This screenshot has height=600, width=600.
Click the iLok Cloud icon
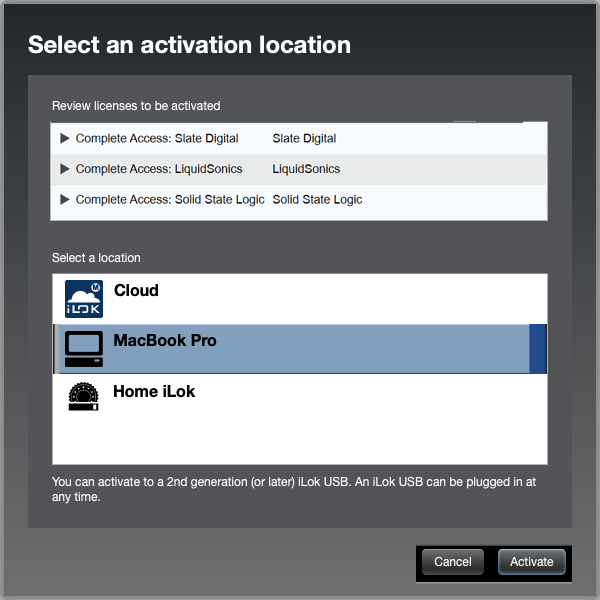(x=84, y=299)
